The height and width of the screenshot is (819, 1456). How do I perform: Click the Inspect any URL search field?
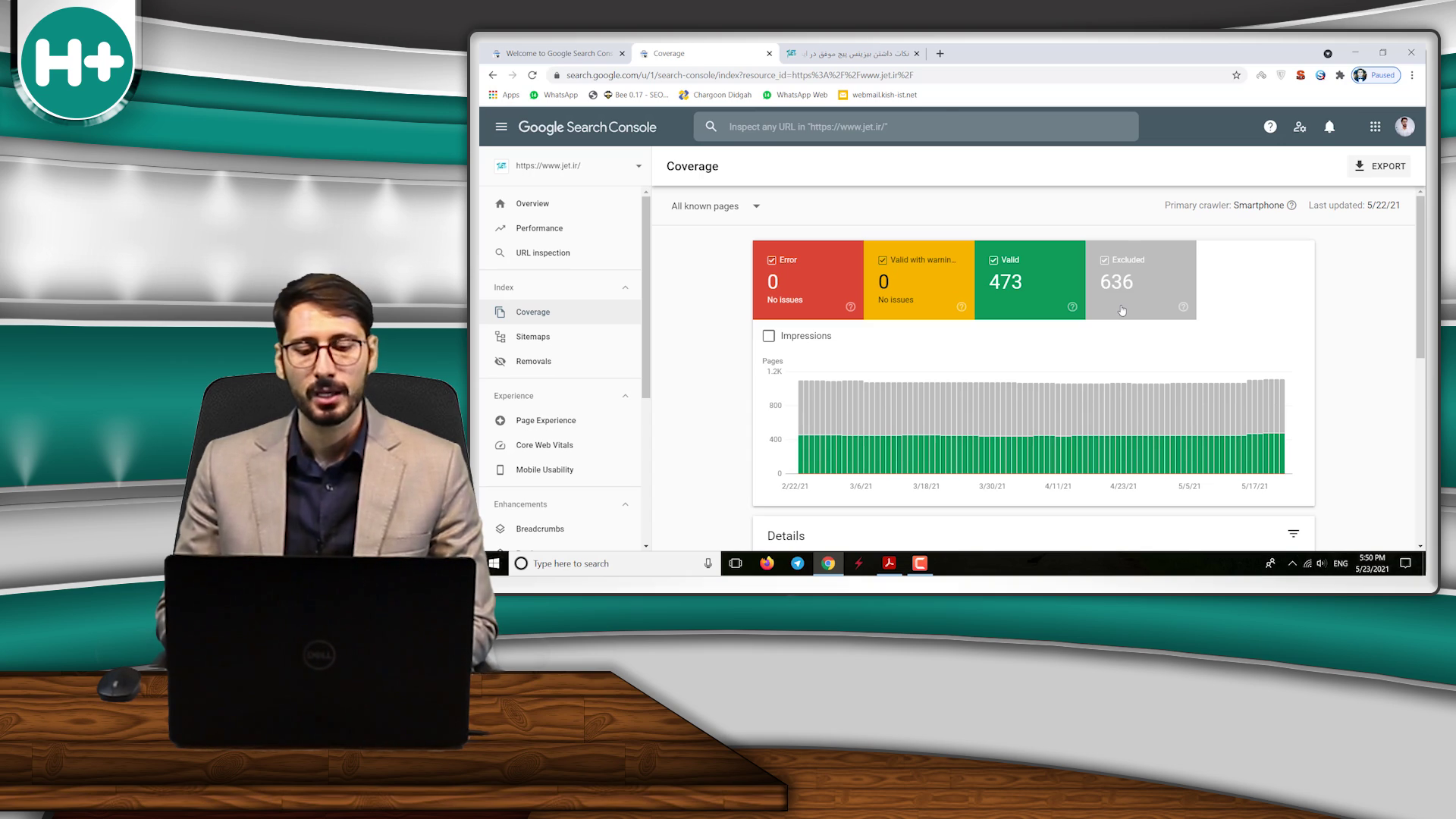(915, 127)
